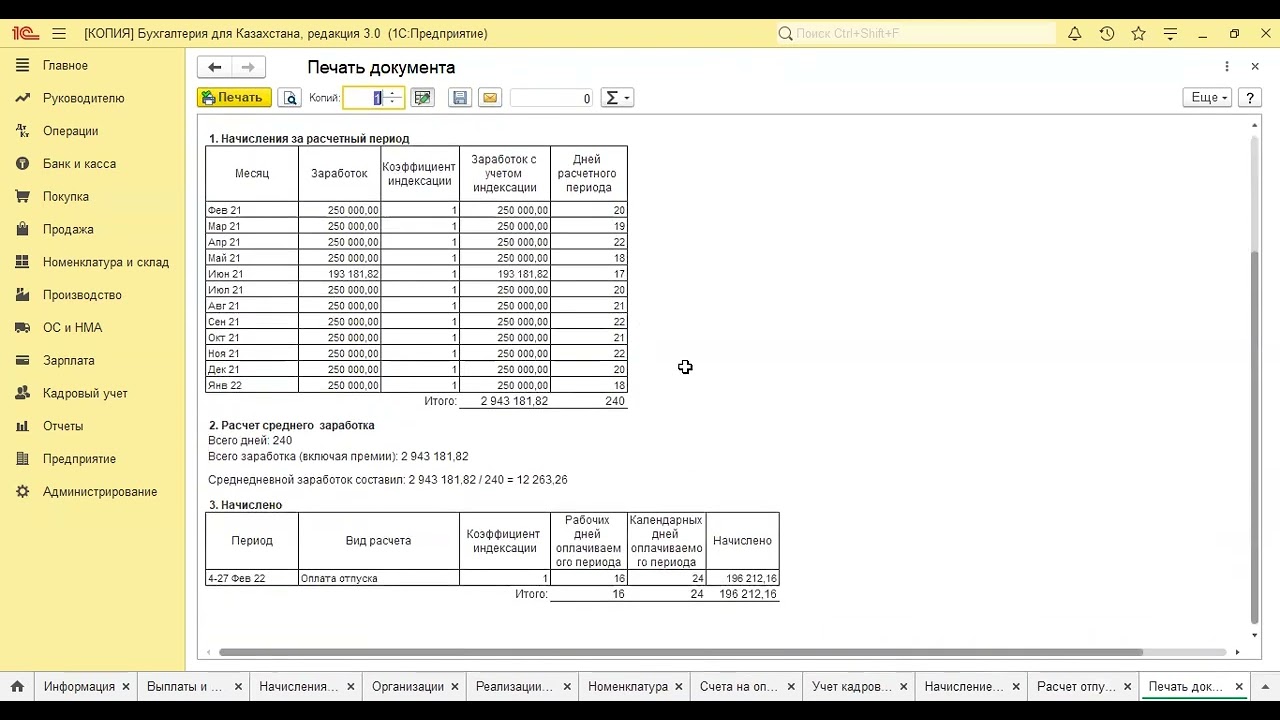Open the service settings dropdown in title bar
Viewport: 1280px width, 720px height.
(1170, 33)
